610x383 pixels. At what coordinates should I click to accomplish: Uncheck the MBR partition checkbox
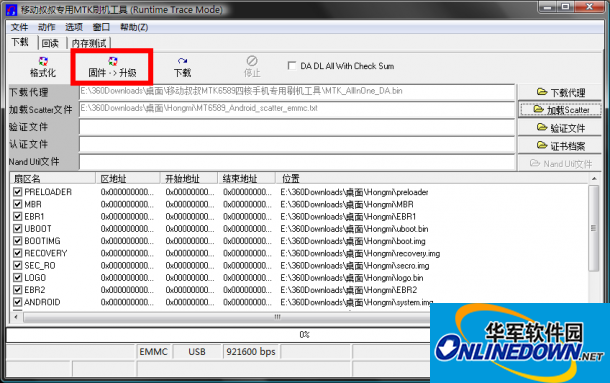tap(18, 204)
